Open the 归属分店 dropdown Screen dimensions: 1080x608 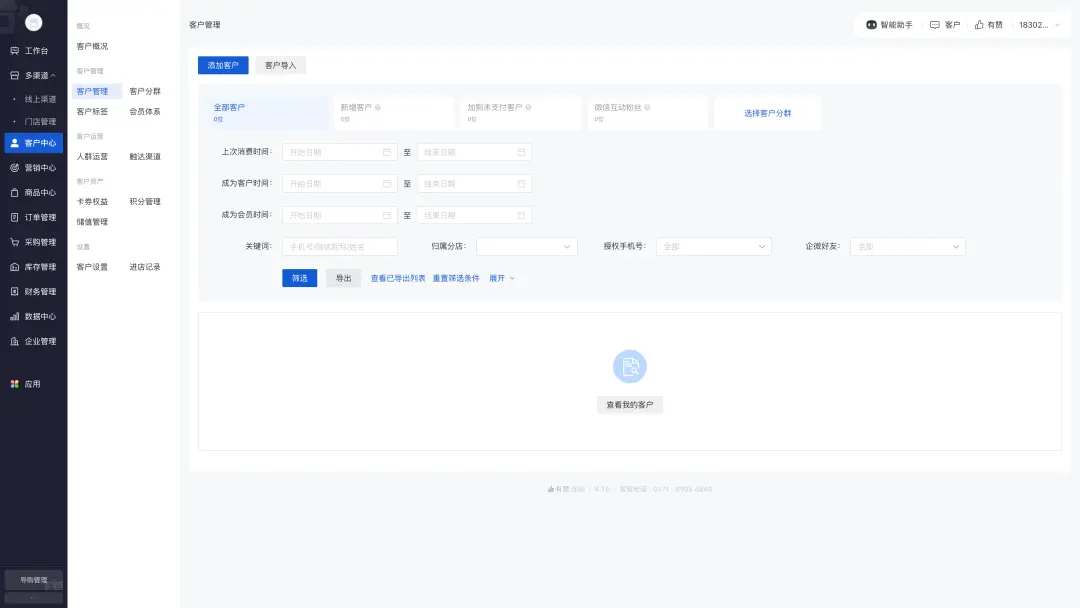(526, 246)
